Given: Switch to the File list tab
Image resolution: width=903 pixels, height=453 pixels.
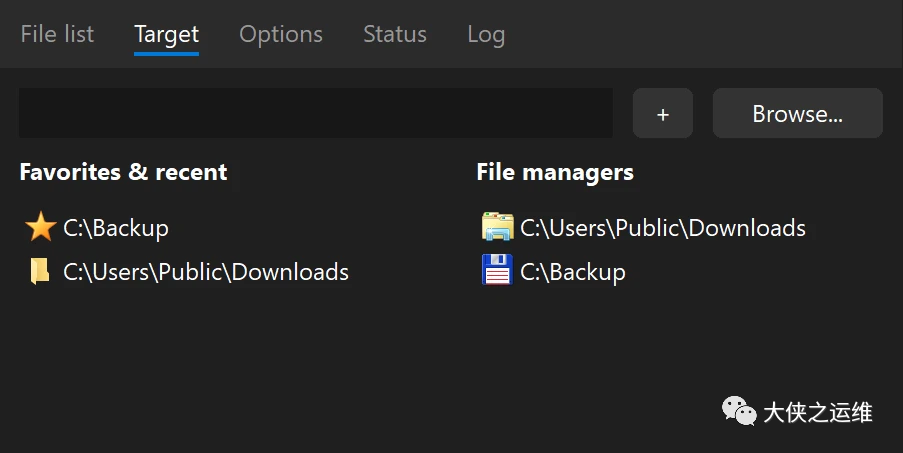Looking at the screenshot, I should click(x=57, y=34).
